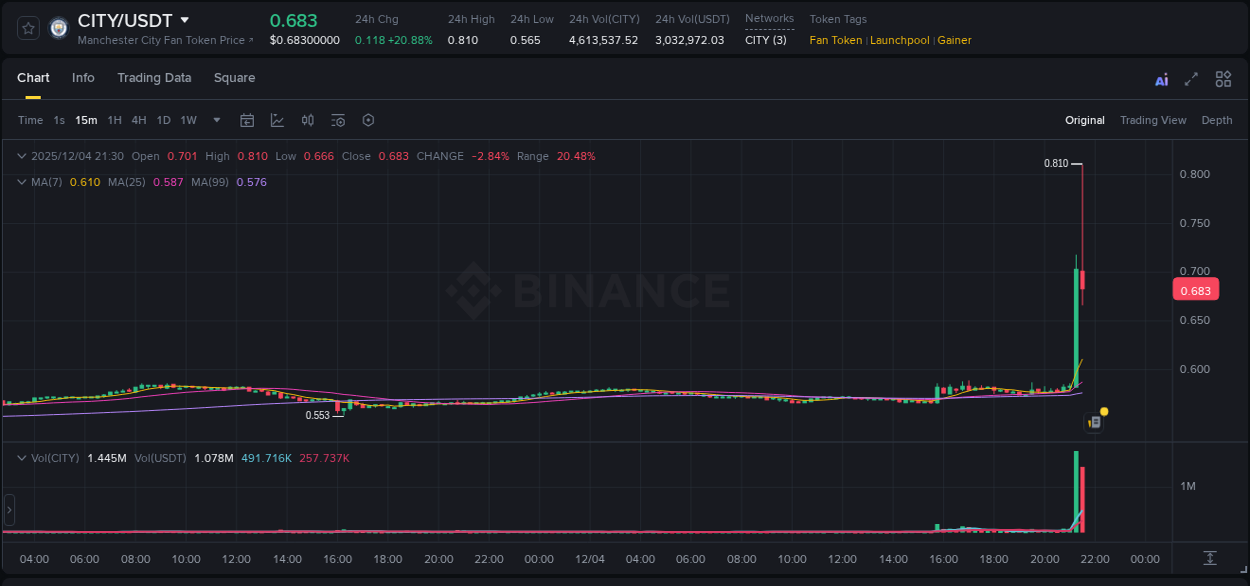Open chart settings via the hexagon icon

click(x=368, y=120)
